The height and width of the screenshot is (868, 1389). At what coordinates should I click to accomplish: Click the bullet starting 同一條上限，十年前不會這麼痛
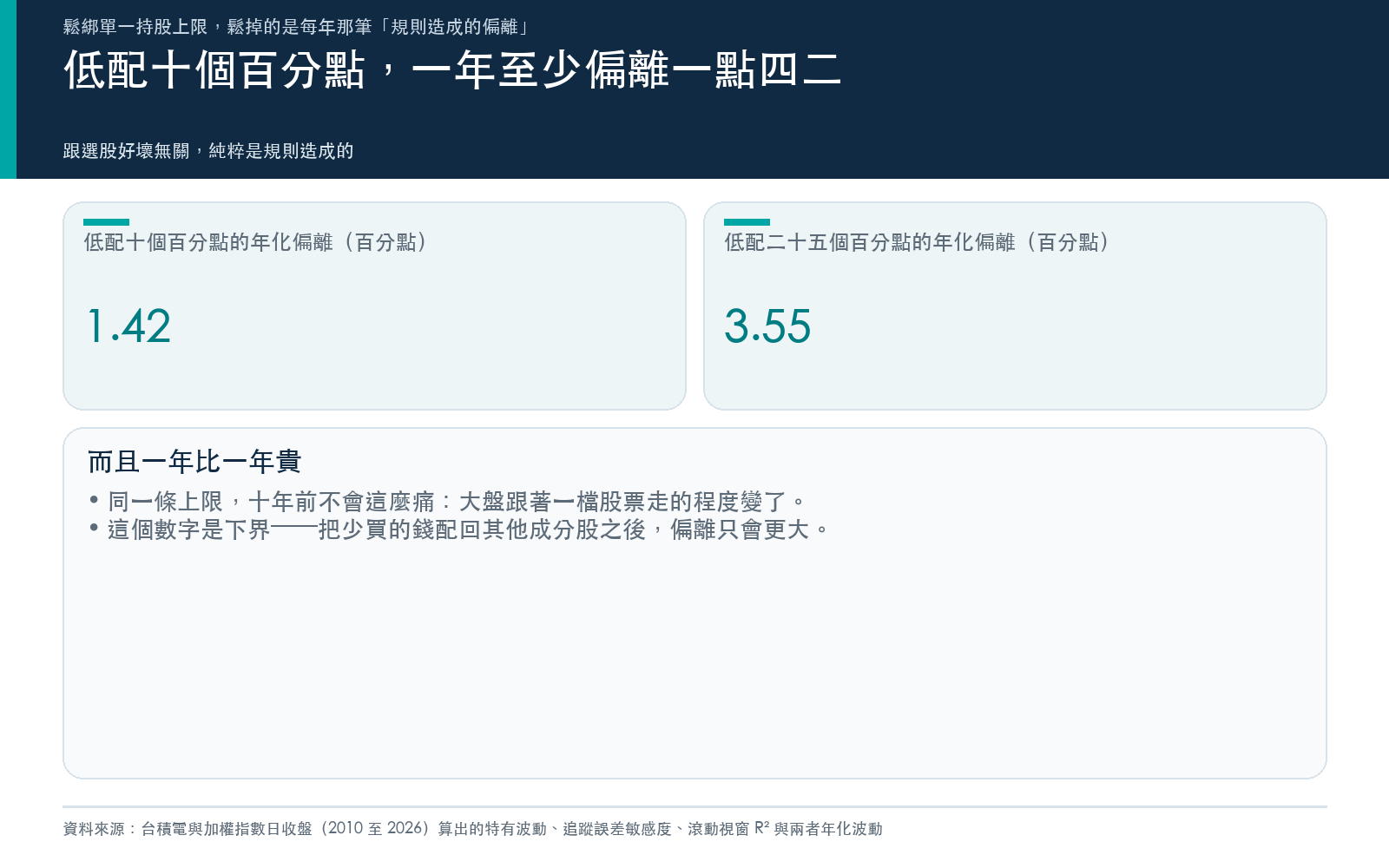tap(448, 502)
